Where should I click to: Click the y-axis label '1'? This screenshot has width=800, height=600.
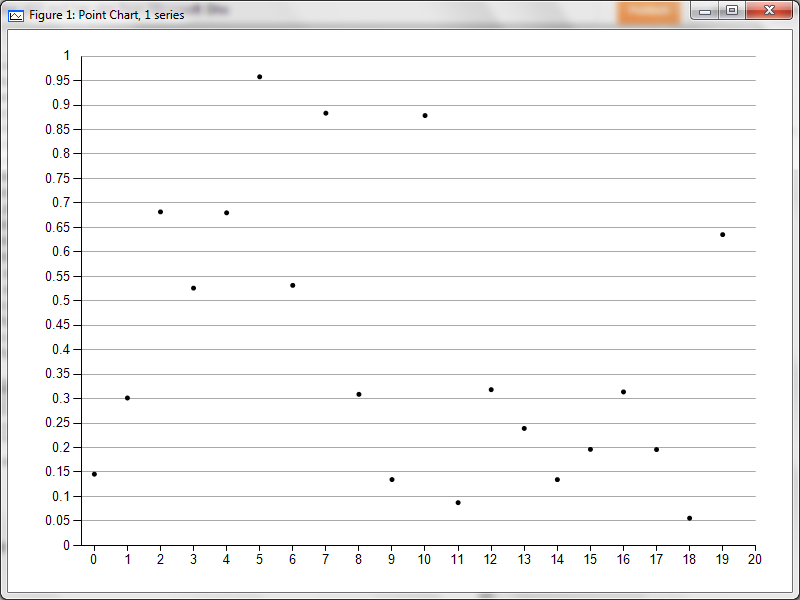67,56
